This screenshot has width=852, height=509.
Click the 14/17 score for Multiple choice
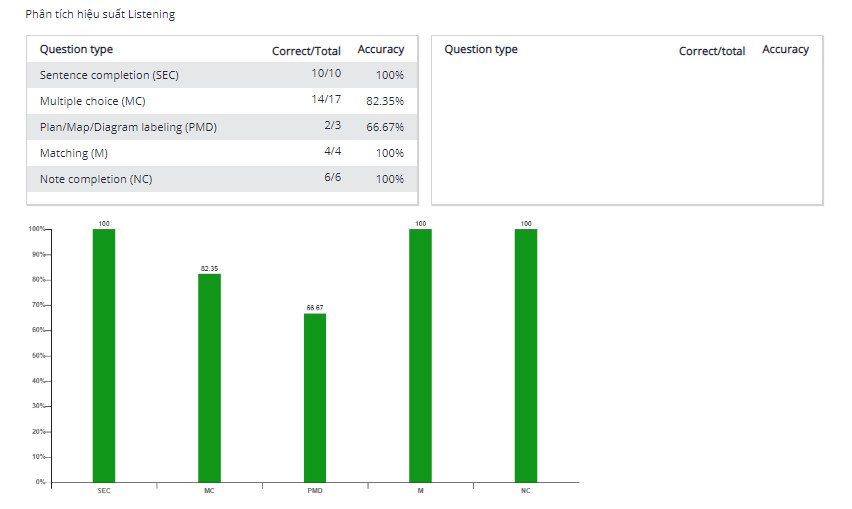(x=326, y=100)
